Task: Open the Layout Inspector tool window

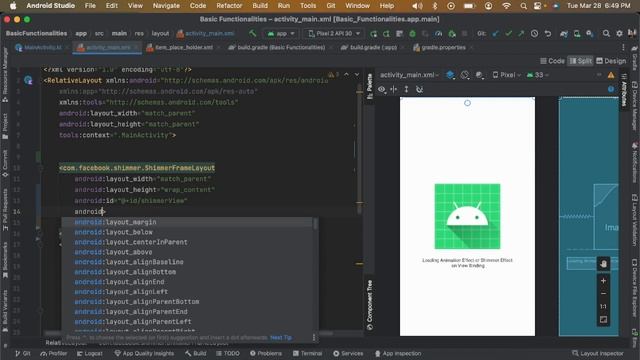Action: tap(598, 353)
